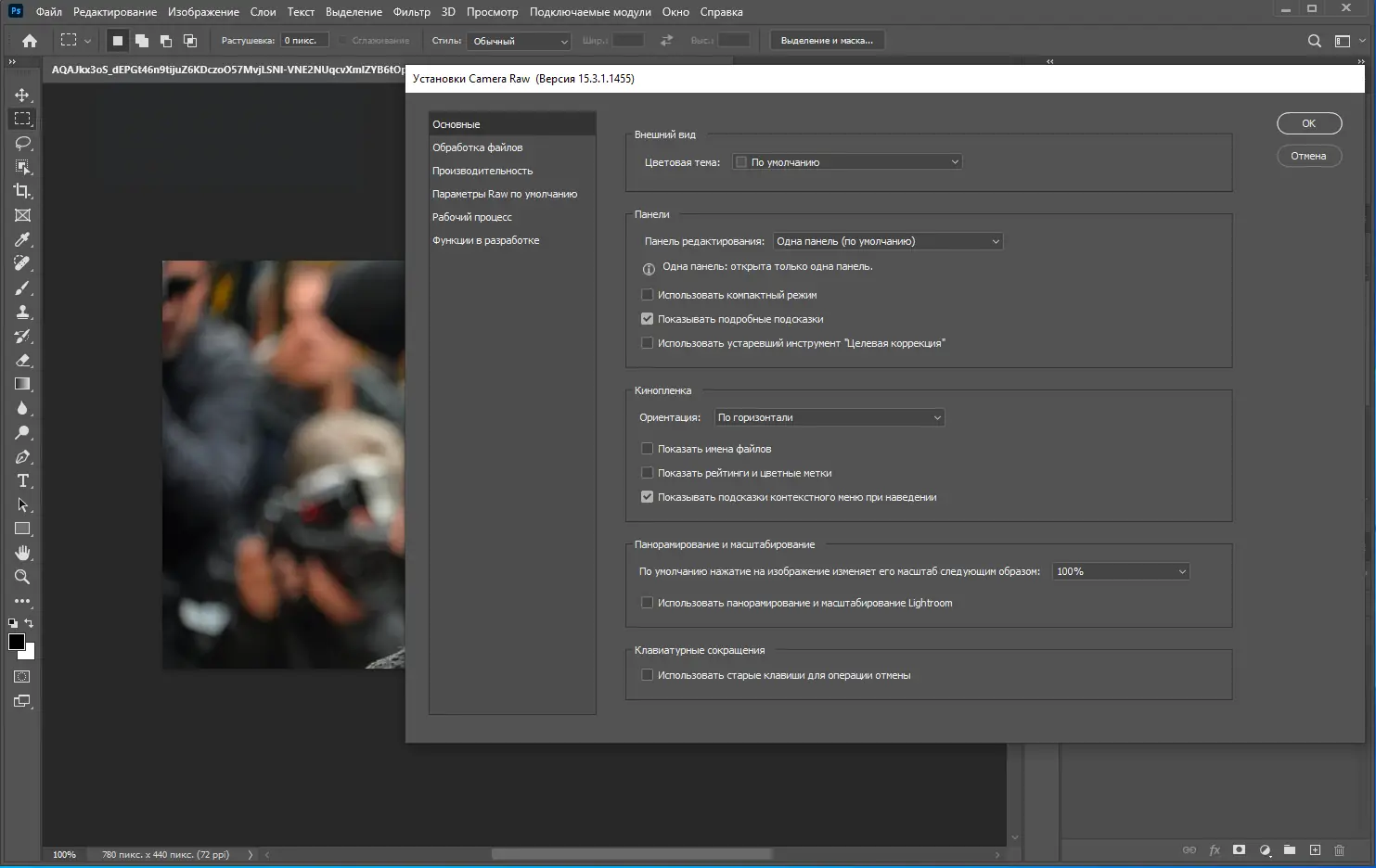
Task: Check 'Использовать старые клавиши для операции отмены'
Action: click(648, 675)
